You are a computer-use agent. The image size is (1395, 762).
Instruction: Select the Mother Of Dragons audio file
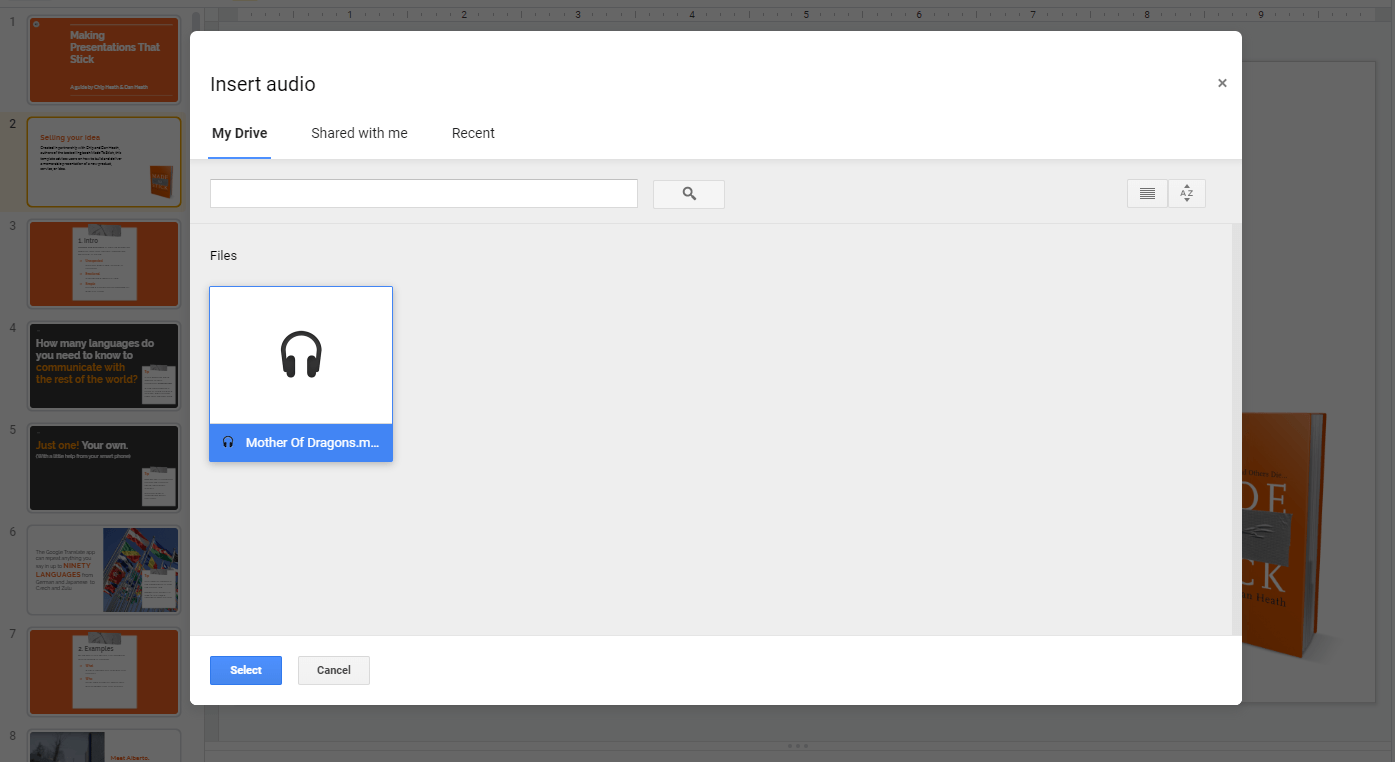click(x=300, y=375)
